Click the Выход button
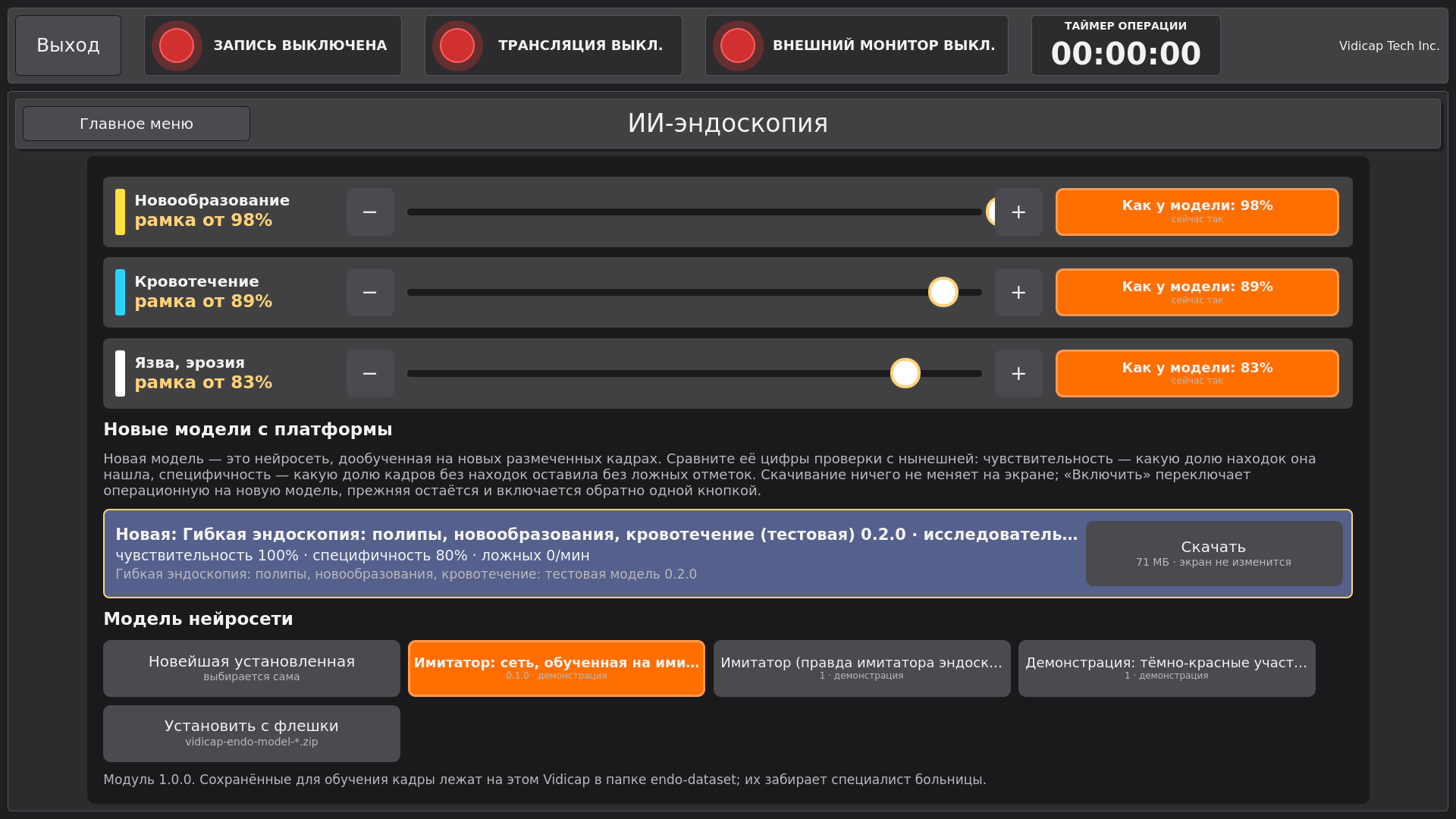 (68, 45)
